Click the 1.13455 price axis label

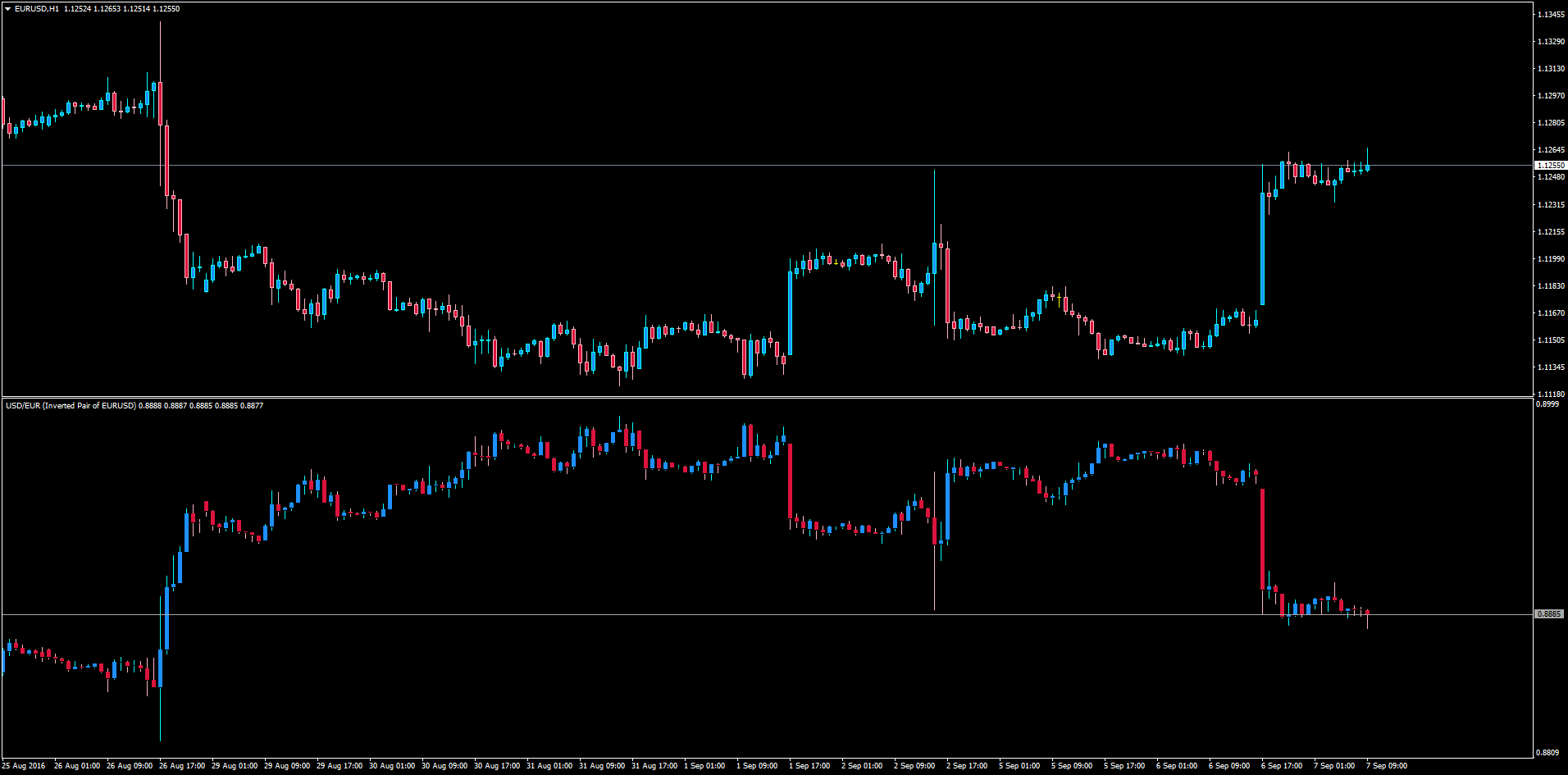pyautogui.click(x=1551, y=15)
